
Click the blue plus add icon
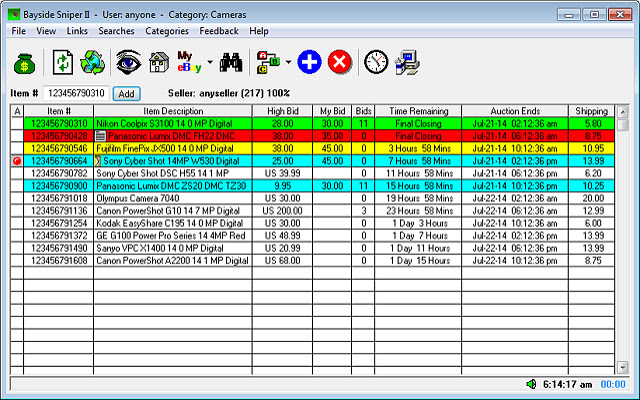click(309, 62)
